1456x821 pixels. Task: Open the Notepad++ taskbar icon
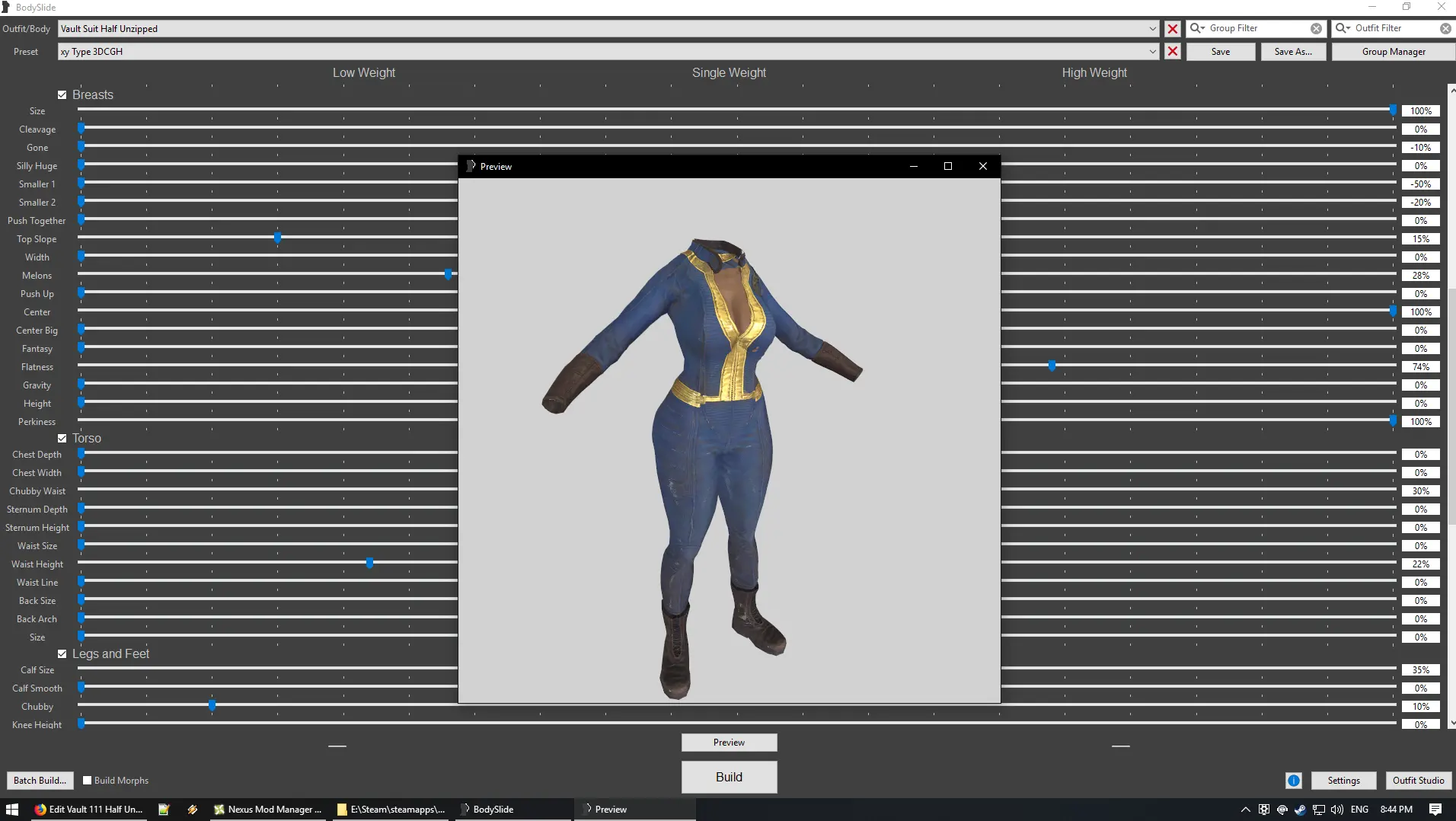tap(164, 810)
